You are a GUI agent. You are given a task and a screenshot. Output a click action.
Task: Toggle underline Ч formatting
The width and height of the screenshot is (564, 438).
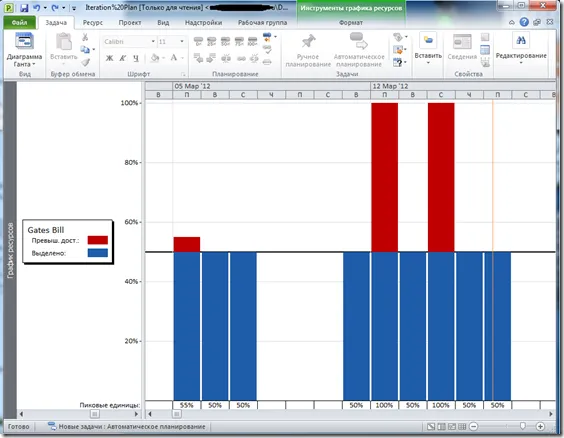(x=136, y=58)
